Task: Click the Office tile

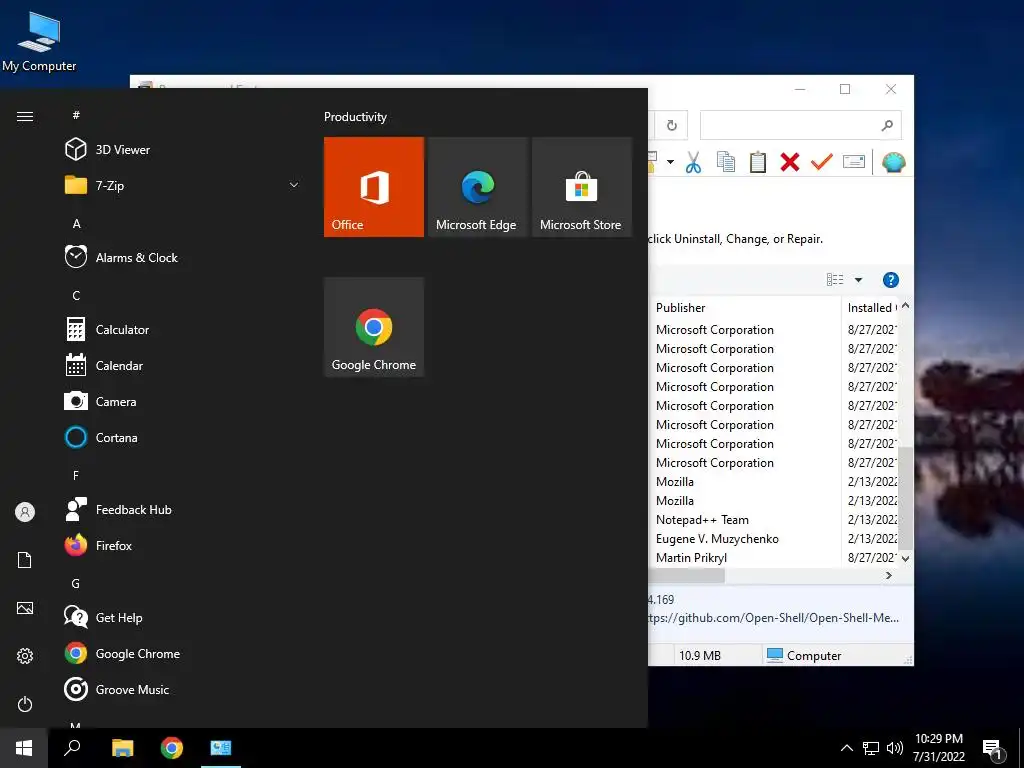Action: (x=374, y=187)
